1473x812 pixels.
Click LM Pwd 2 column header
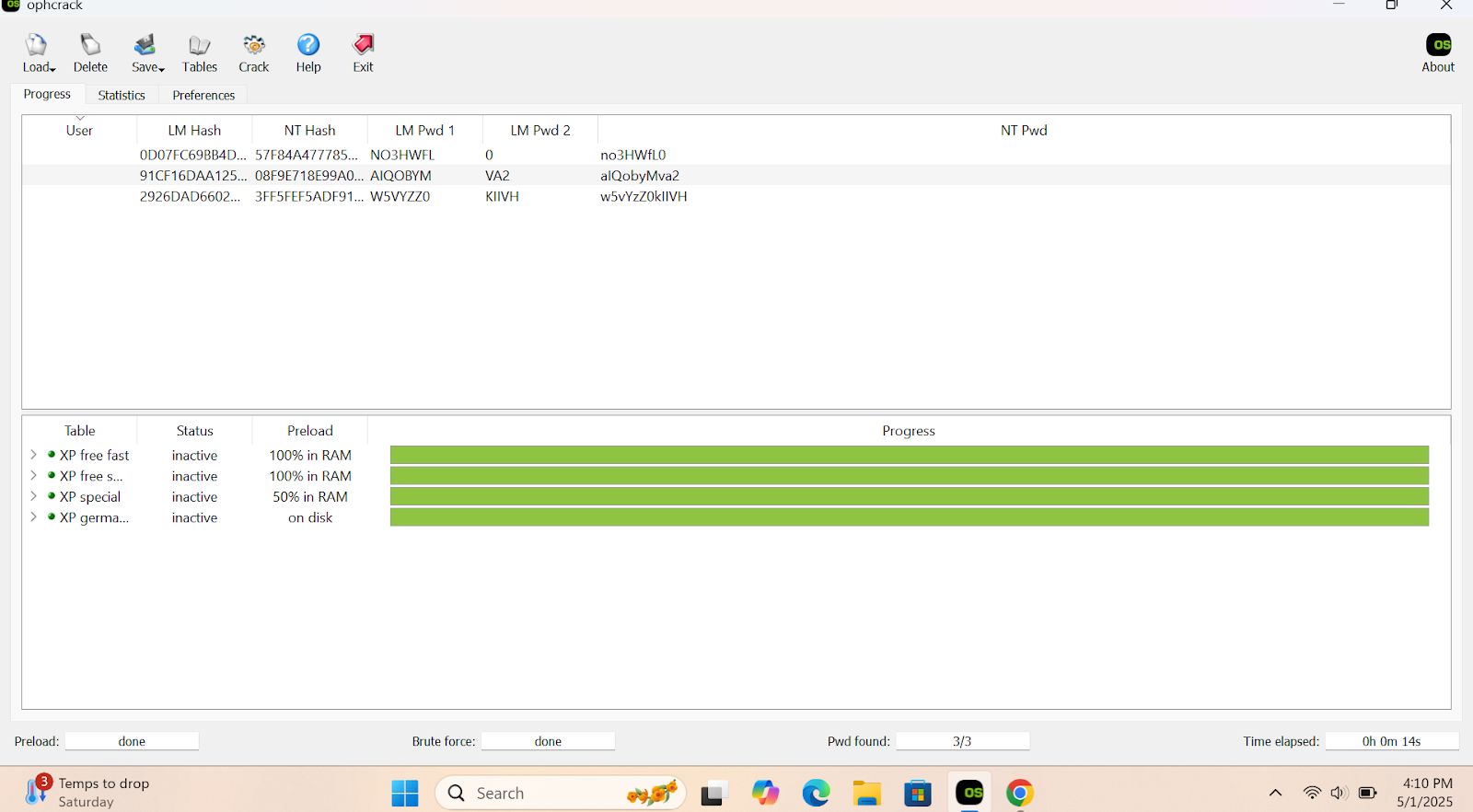pyautogui.click(x=540, y=130)
